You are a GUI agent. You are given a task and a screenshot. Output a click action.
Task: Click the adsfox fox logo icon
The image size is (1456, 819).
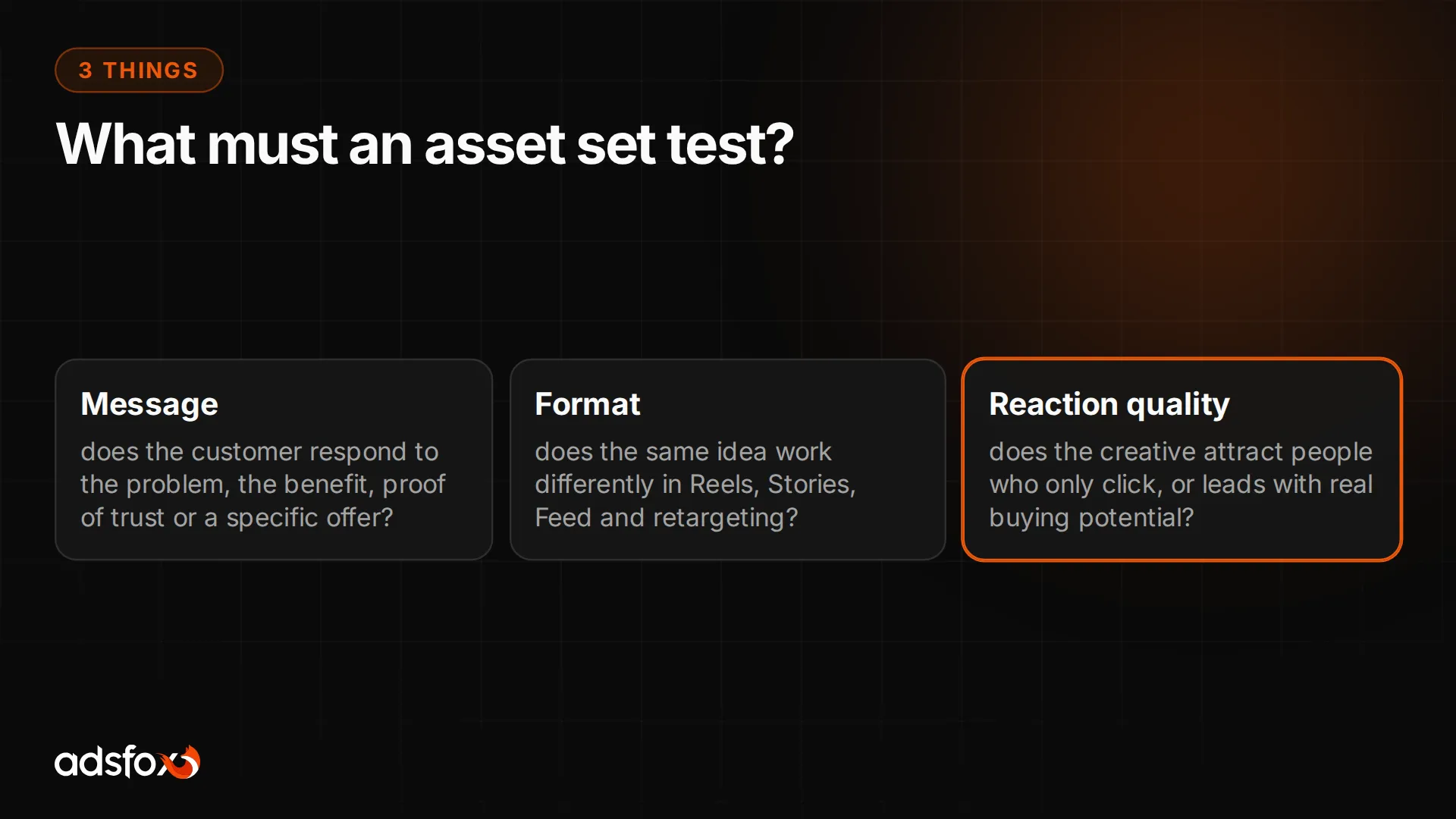[184, 762]
